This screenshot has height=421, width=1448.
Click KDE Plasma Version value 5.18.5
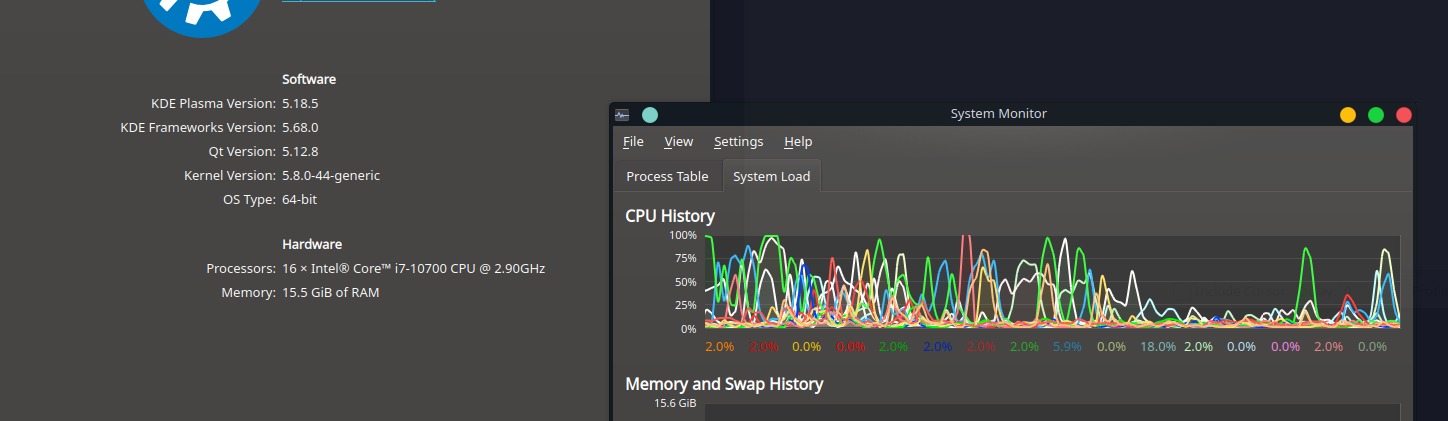coord(300,103)
